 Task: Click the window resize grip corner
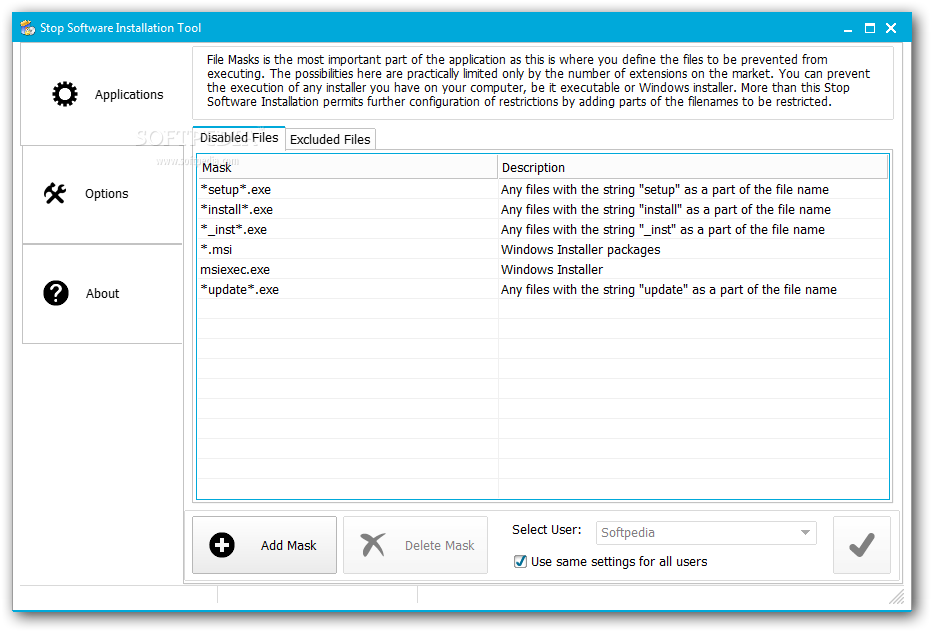click(896, 597)
